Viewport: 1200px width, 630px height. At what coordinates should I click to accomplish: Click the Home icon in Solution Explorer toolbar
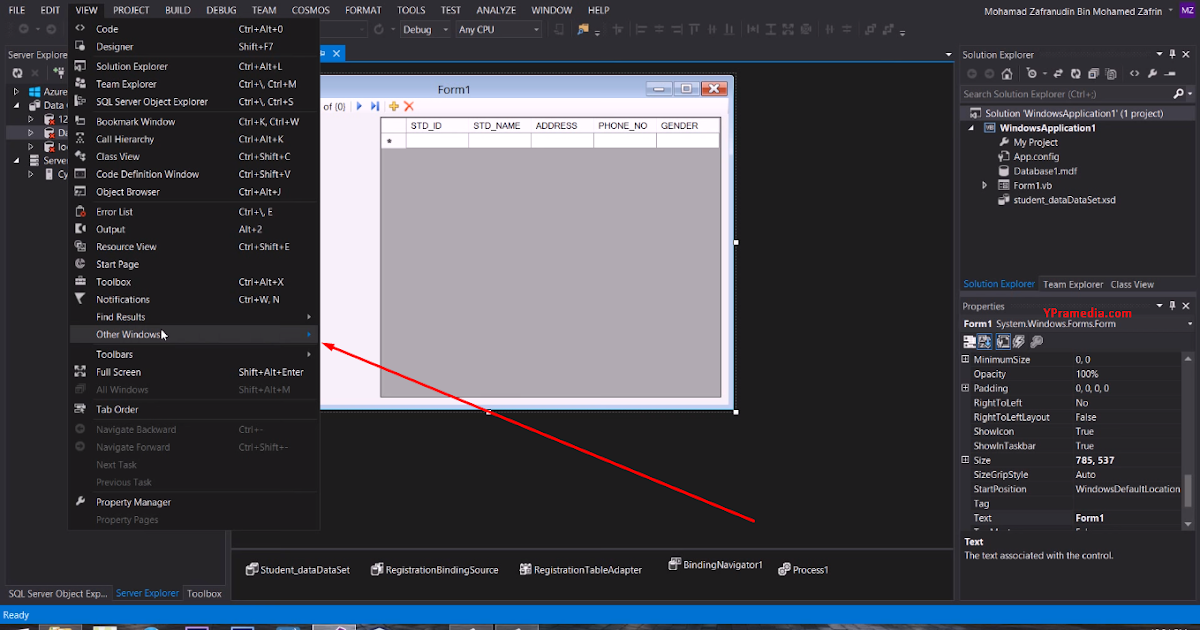pyautogui.click(x=1007, y=73)
